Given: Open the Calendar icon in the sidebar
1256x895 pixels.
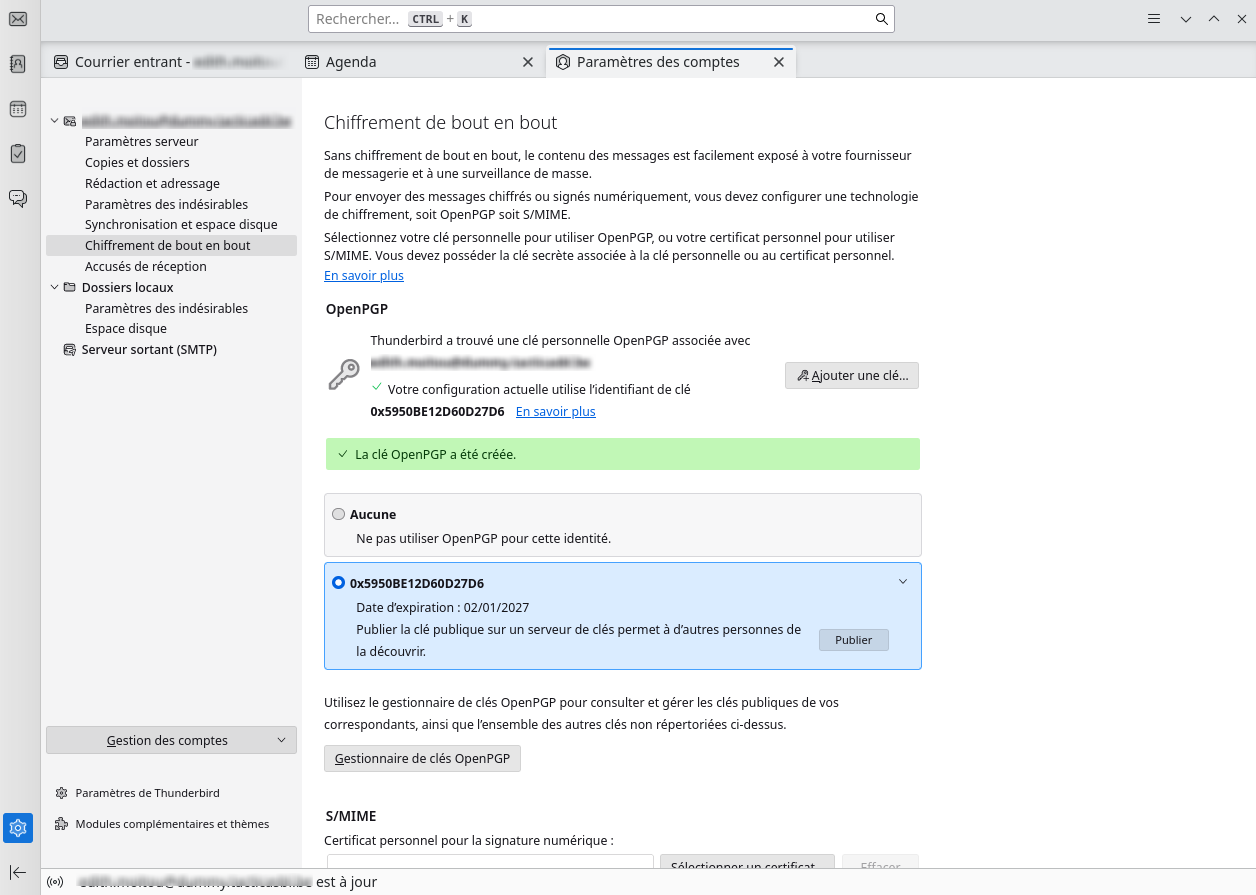Looking at the screenshot, I should click(18, 108).
